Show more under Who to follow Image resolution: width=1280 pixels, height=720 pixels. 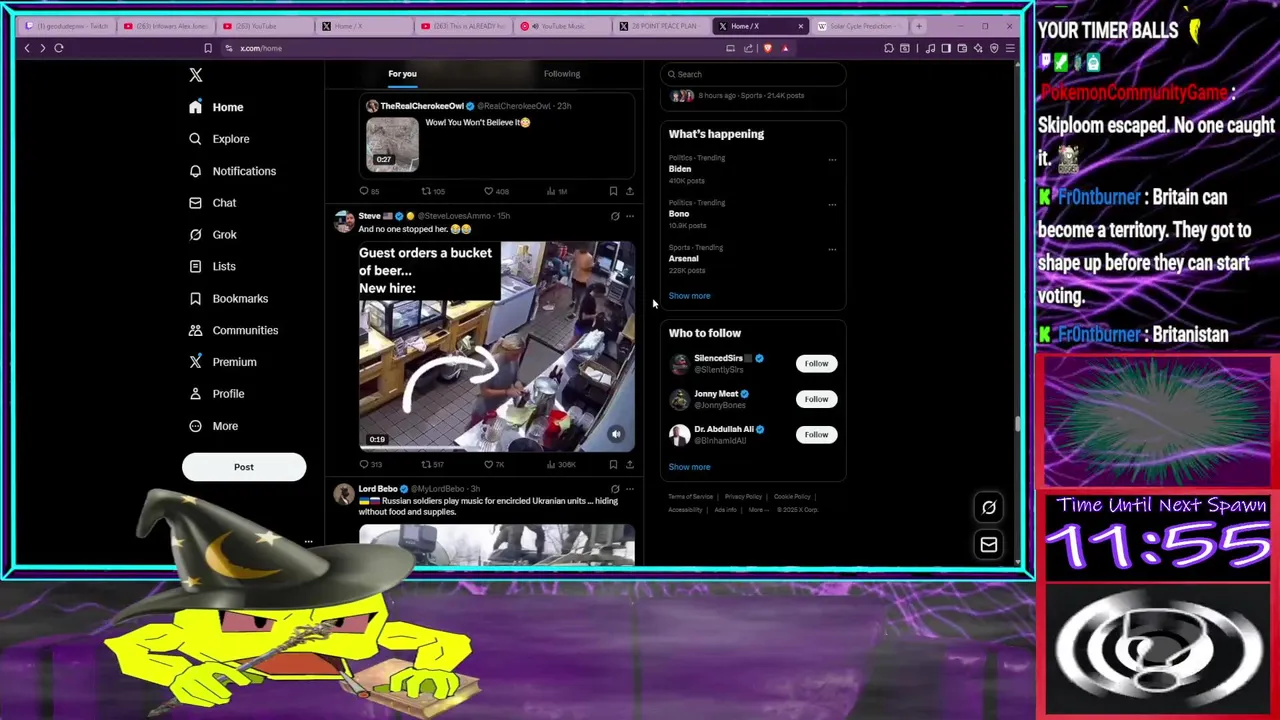coord(689,467)
